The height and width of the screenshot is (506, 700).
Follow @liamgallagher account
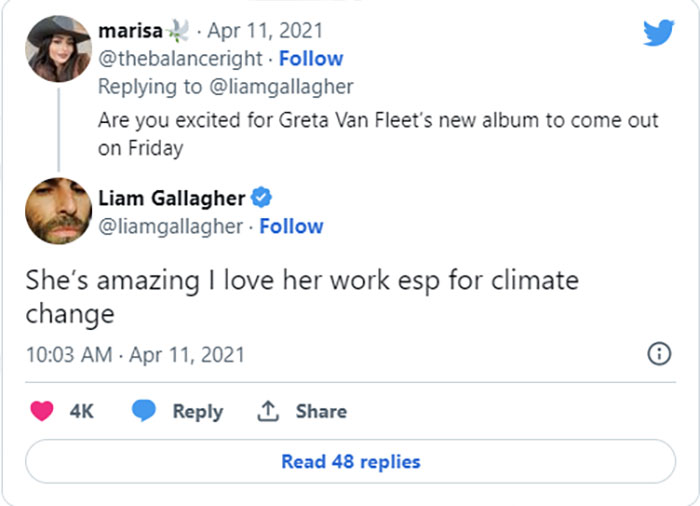tap(291, 227)
